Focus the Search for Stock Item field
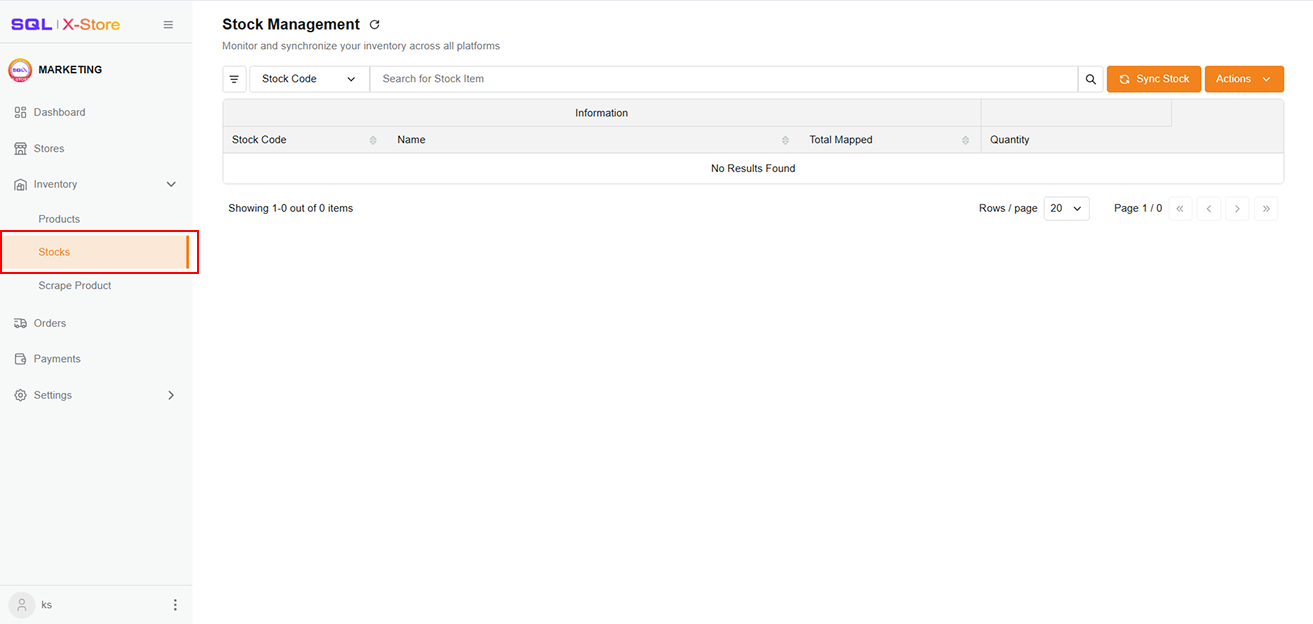 [x=724, y=79]
